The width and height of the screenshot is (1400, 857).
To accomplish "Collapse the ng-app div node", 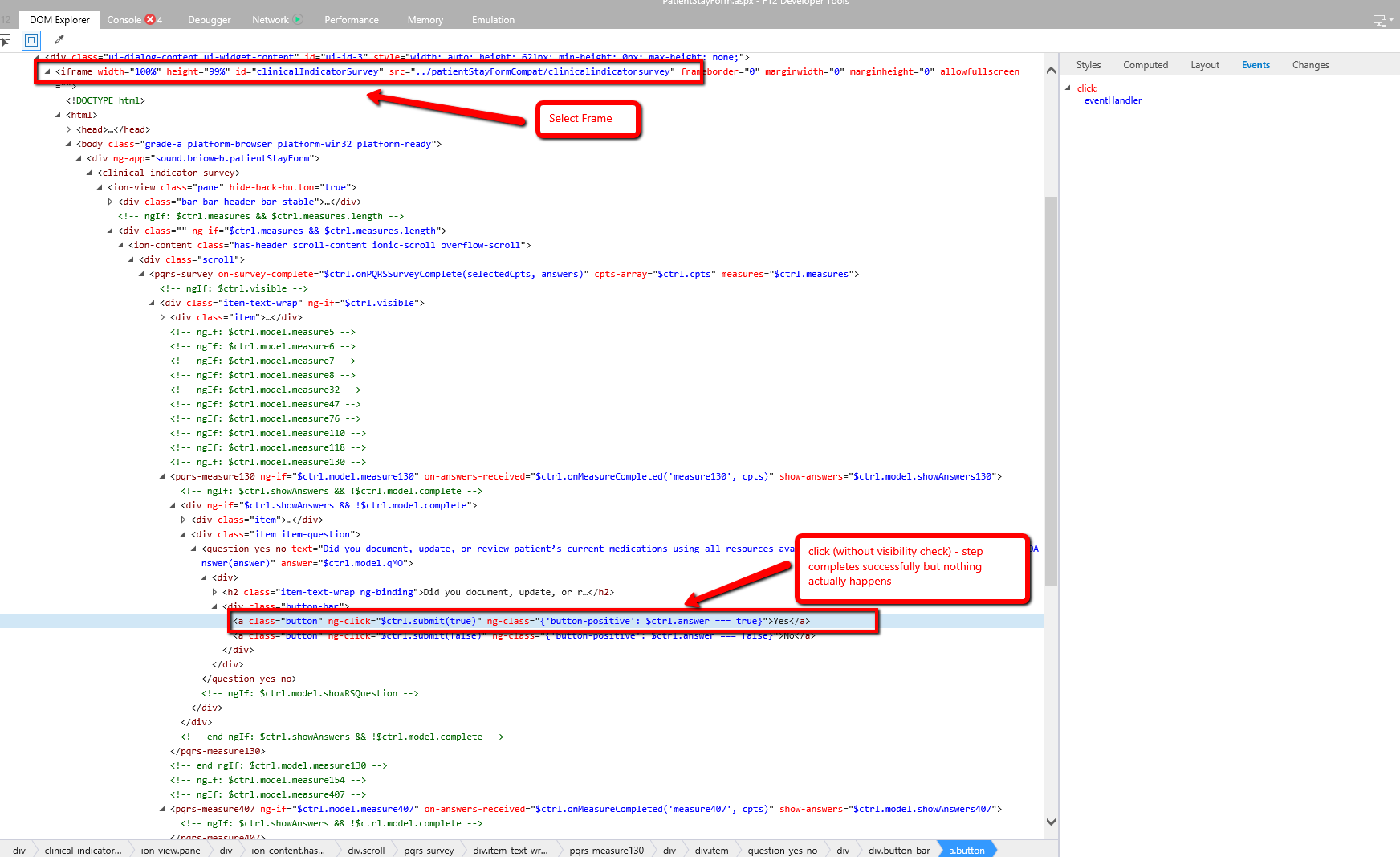I will 79,158.
